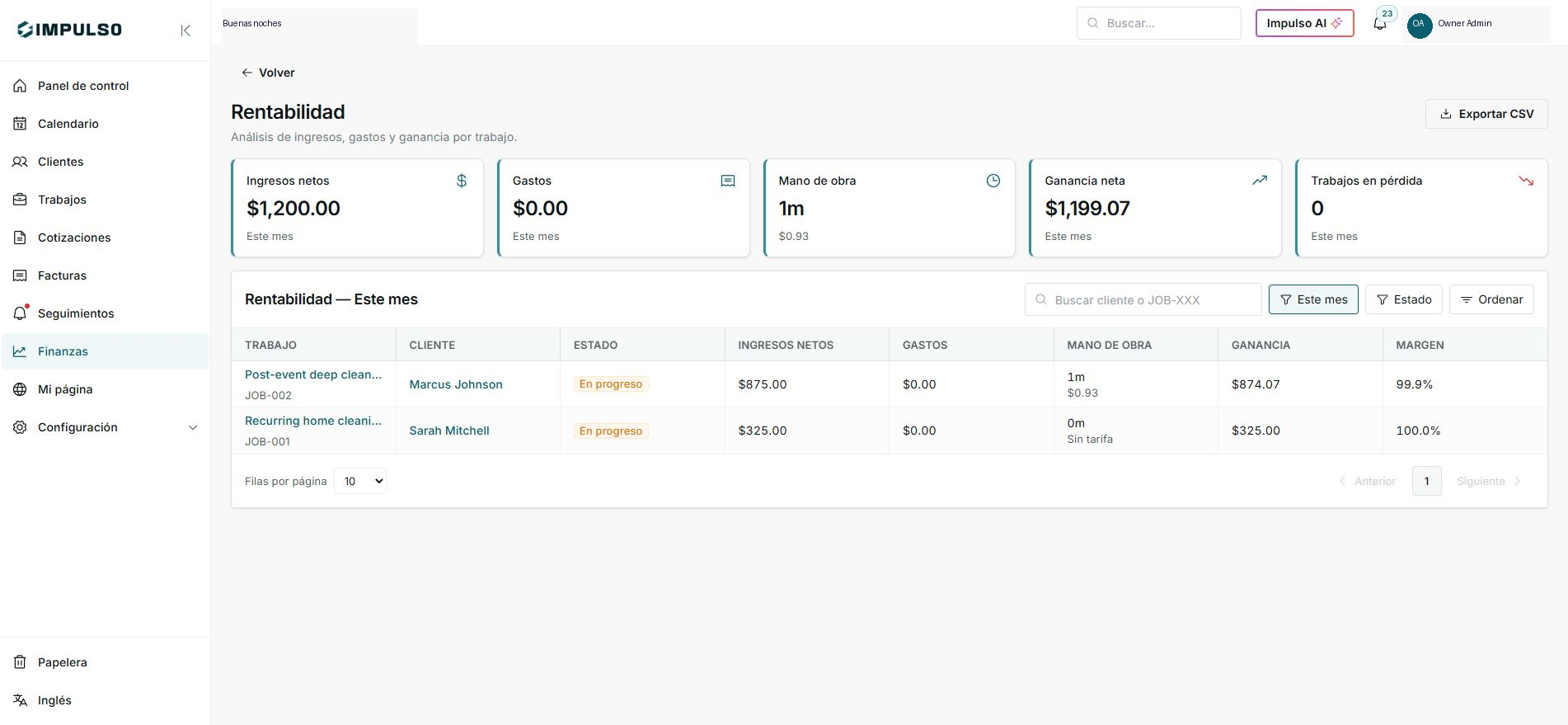Click the trend-up icon on Ganancia neta card
This screenshot has height=725, width=1568.
1260,181
